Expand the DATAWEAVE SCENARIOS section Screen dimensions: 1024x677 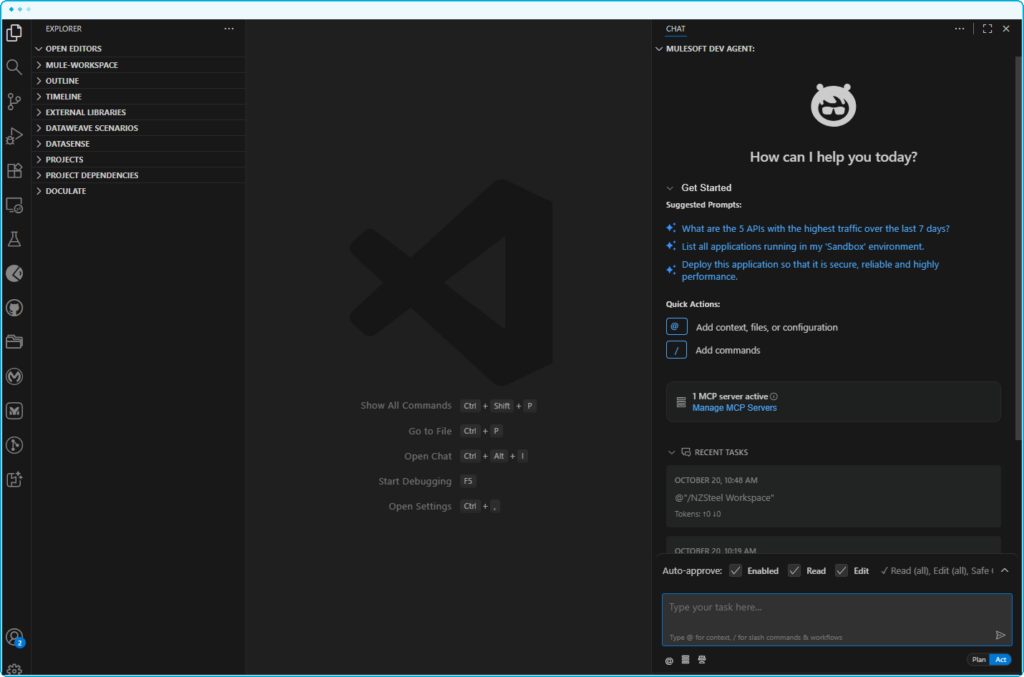click(x=138, y=128)
